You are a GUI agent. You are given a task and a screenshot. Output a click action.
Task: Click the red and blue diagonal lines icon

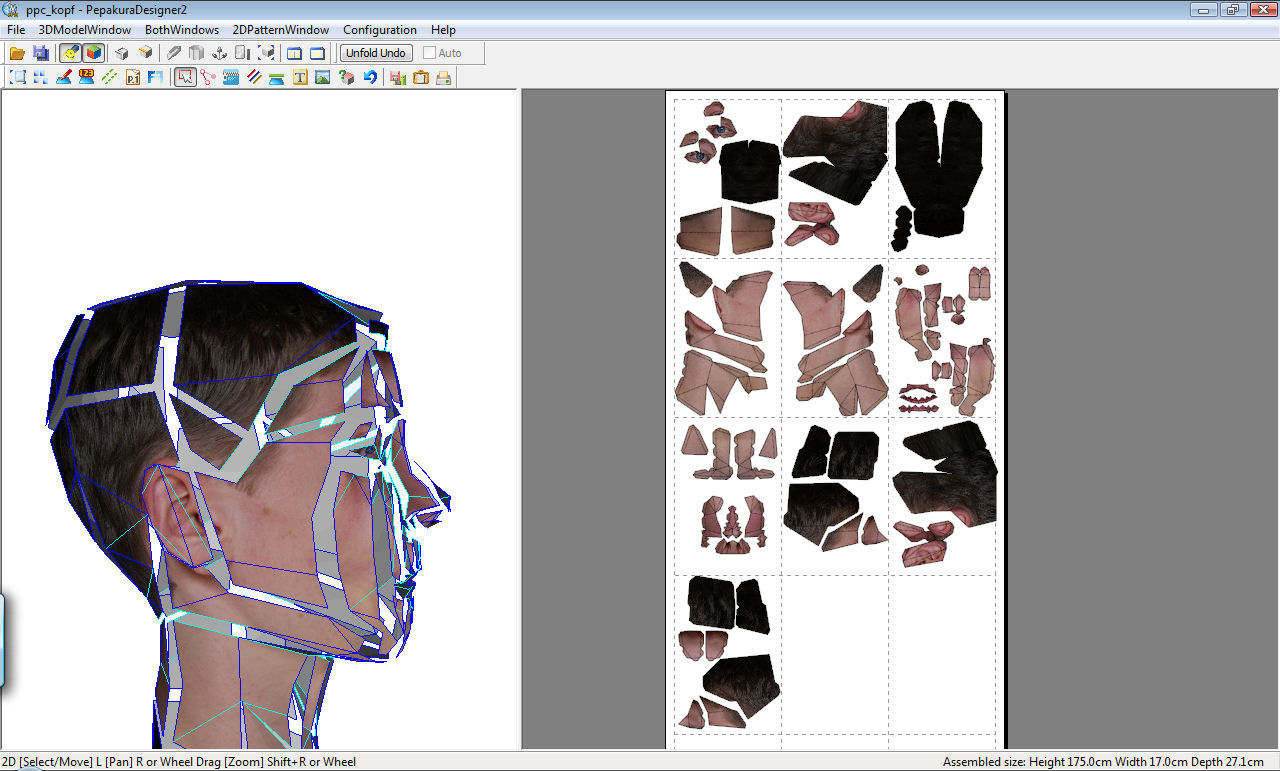(x=254, y=77)
